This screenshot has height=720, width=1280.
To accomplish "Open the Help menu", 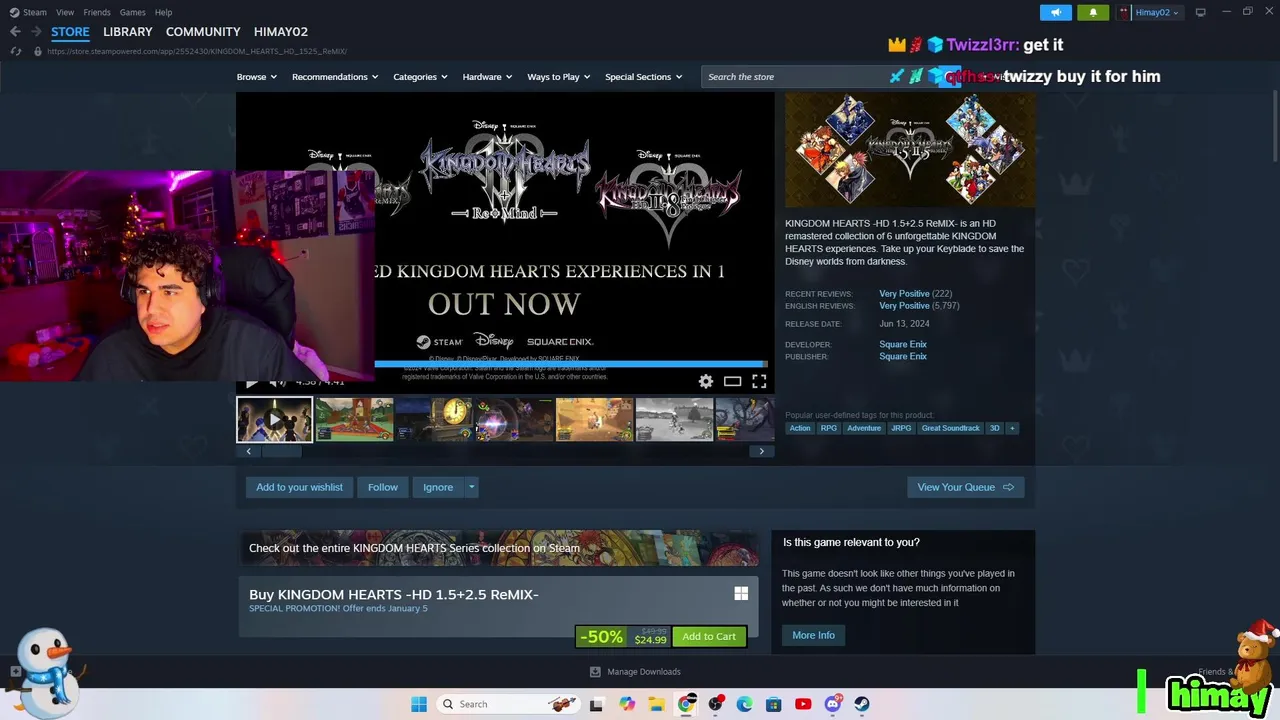I will (163, 12).
